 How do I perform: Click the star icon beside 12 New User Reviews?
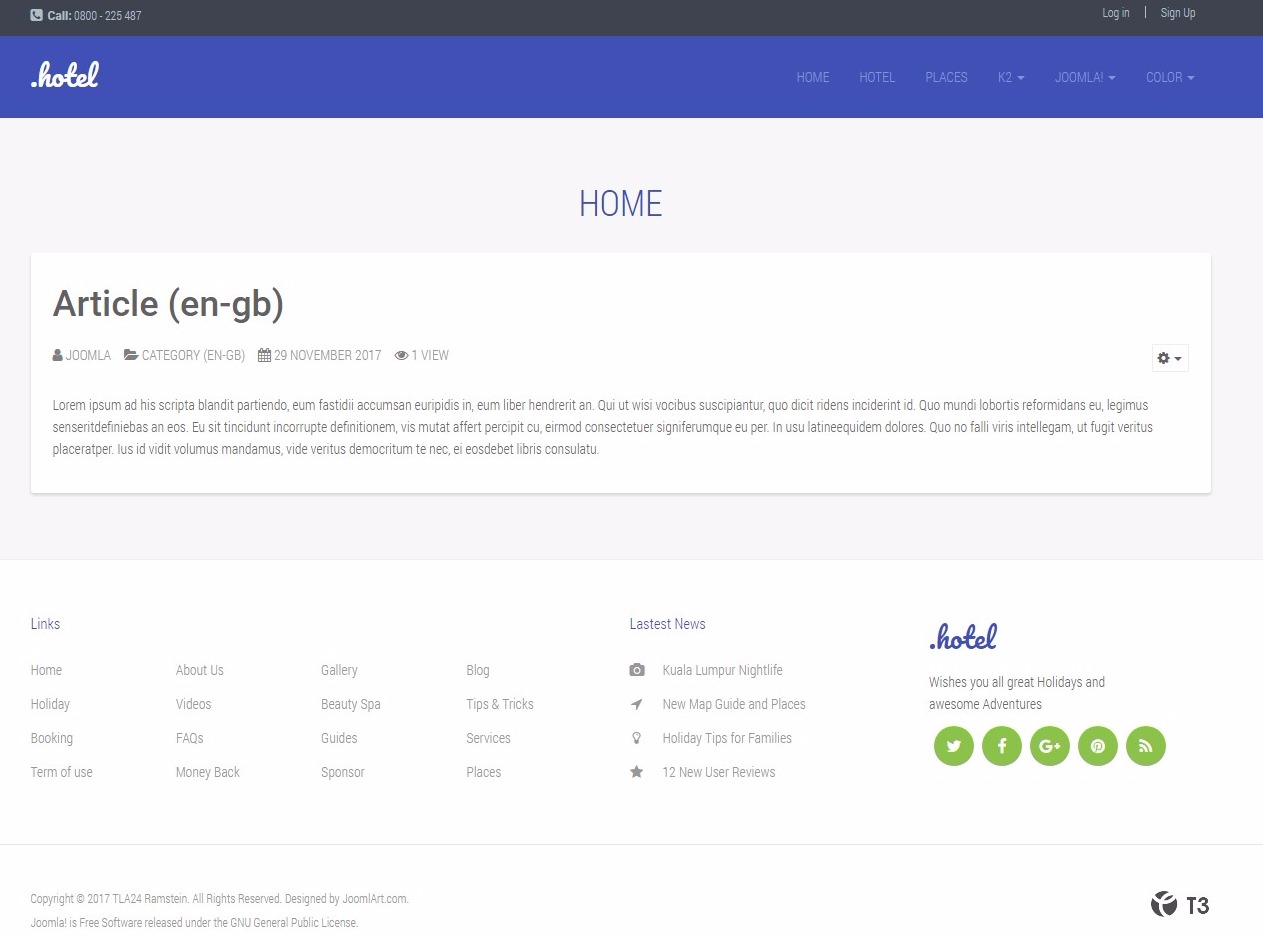637,771
